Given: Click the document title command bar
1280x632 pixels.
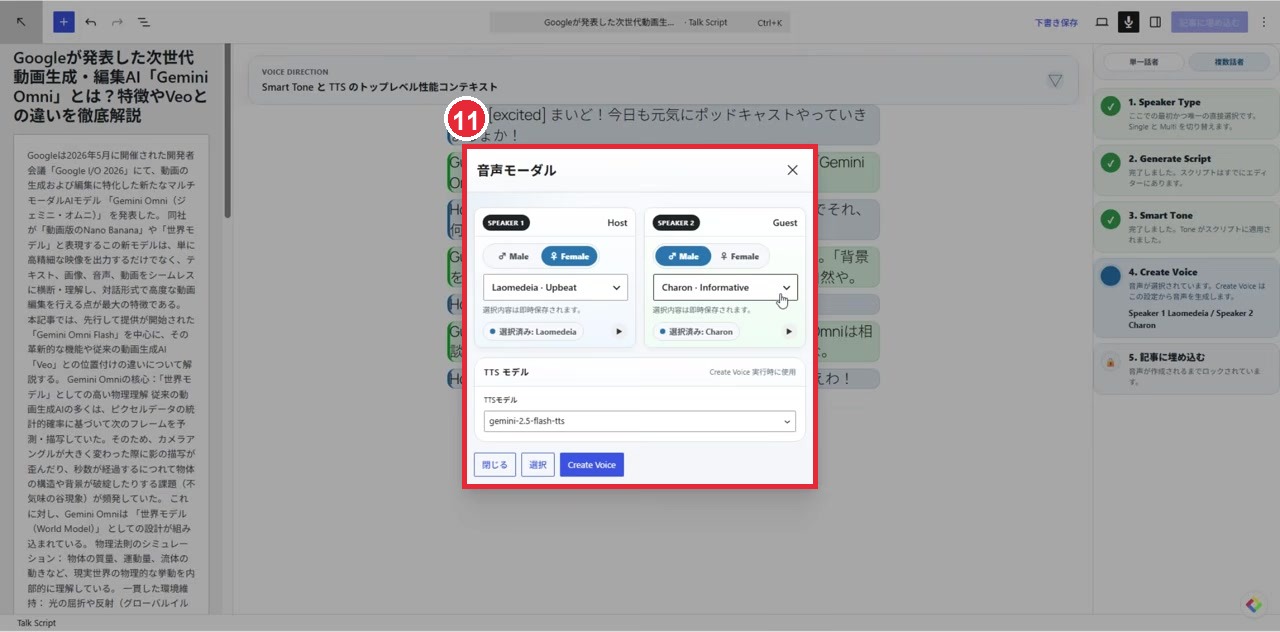Looking at the screenshot, I should click(x=639, y=22).
